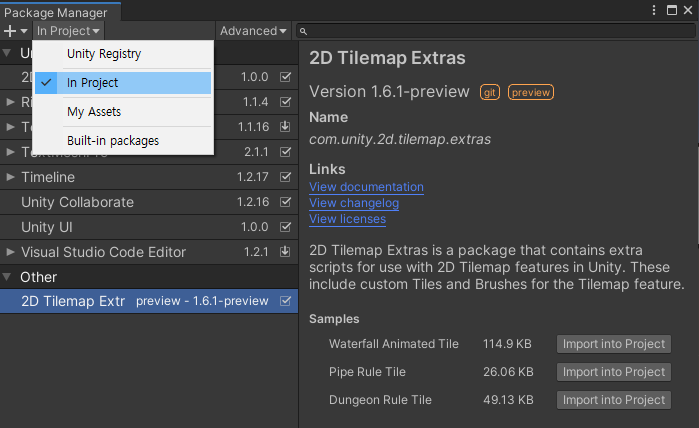
Task: Click the download icon for version 1.1.16
Action: pos(285,127)
